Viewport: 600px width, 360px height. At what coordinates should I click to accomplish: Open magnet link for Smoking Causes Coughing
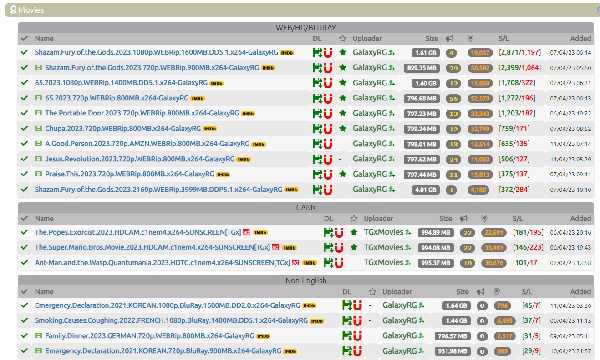pyautogui.click(x=357, y=321)
